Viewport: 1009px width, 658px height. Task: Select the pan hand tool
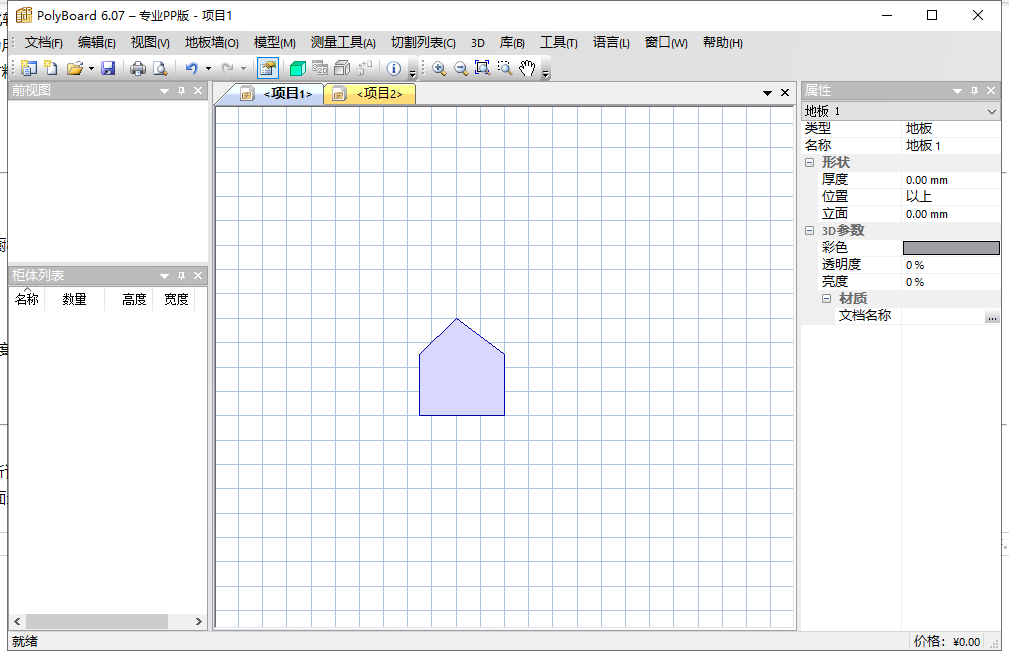(527, 68)
